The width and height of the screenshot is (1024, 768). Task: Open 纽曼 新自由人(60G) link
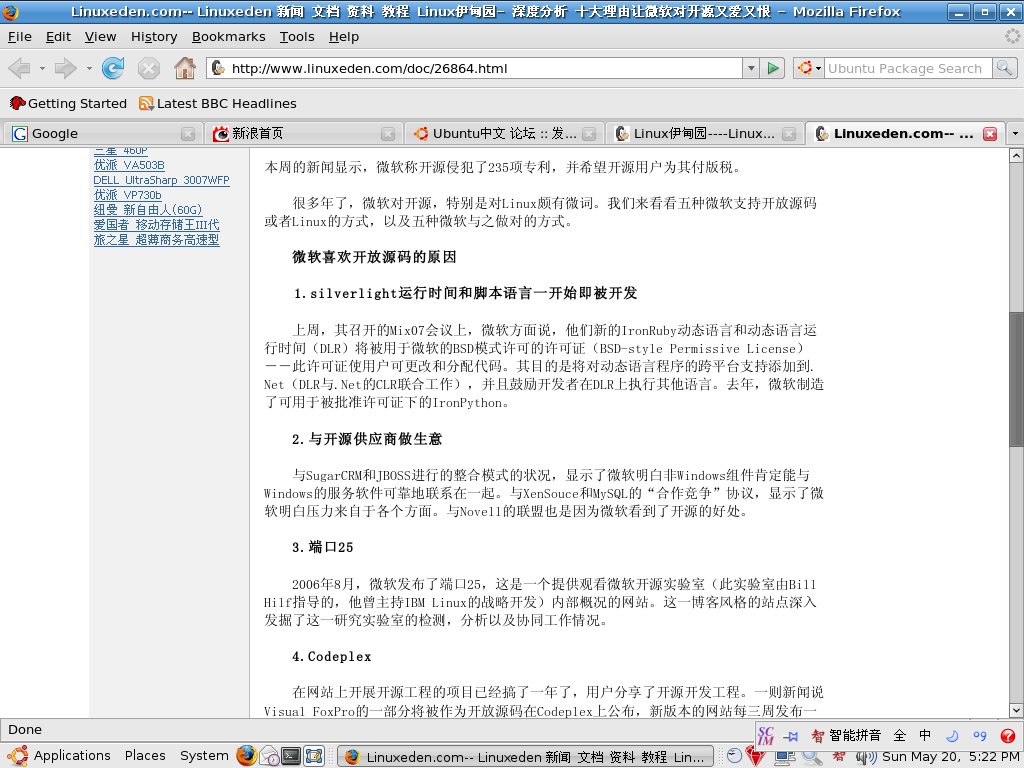148,210
